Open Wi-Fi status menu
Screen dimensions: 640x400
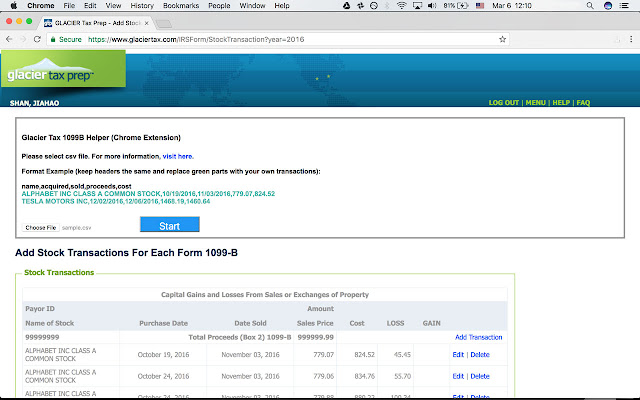tap(401, 6)
